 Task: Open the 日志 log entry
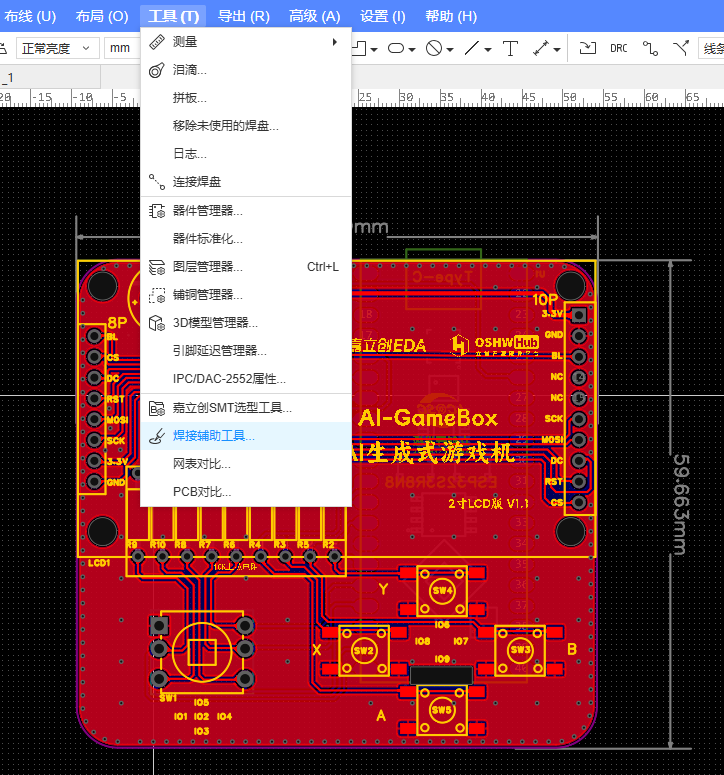pos(246,154)
